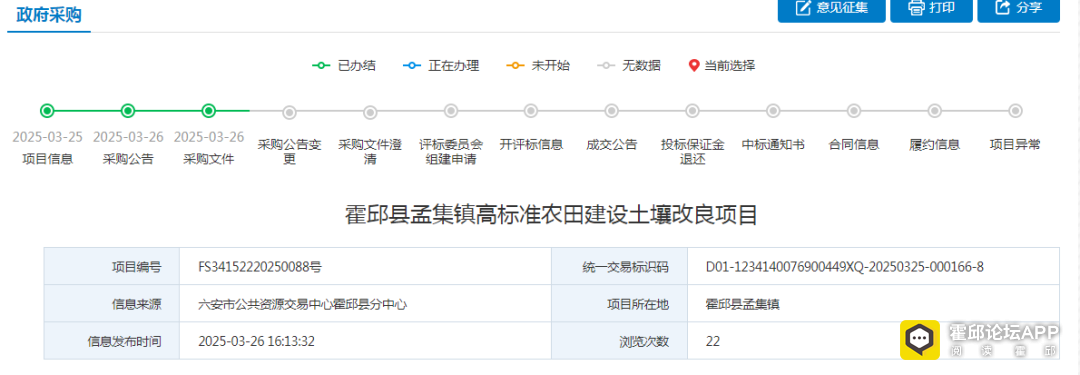
Task: Select the 履约信息 step circle
Action: 934,111
